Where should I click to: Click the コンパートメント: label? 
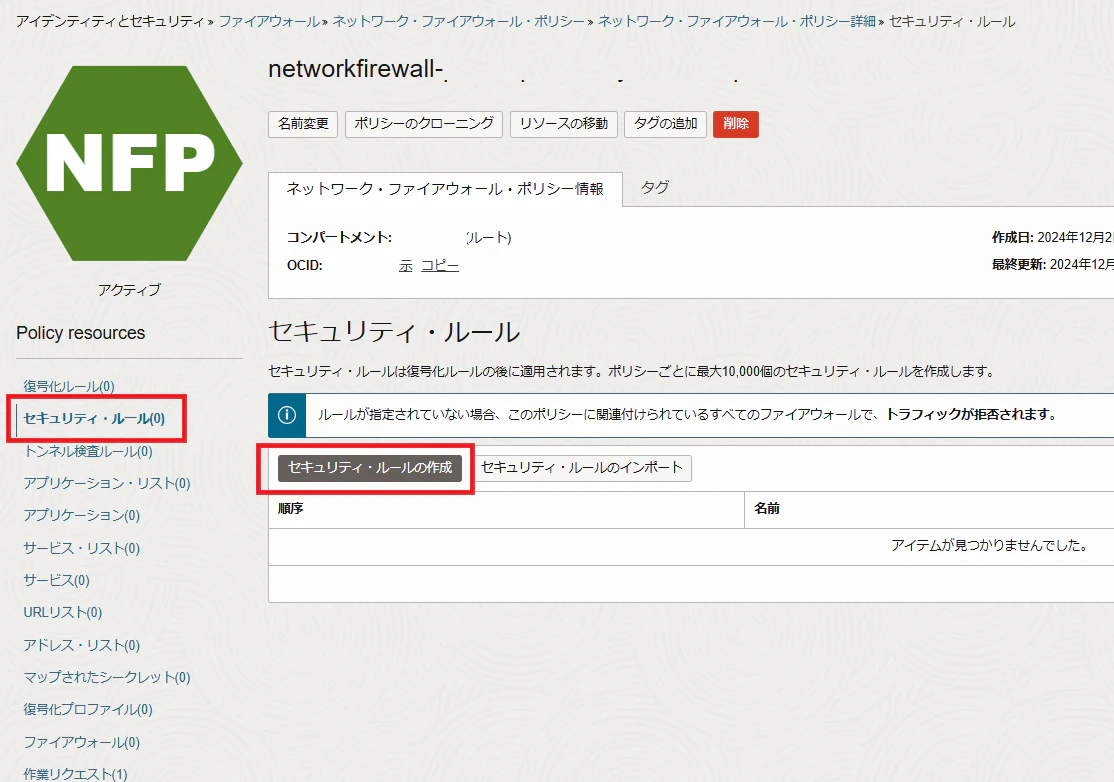(339, 237)
